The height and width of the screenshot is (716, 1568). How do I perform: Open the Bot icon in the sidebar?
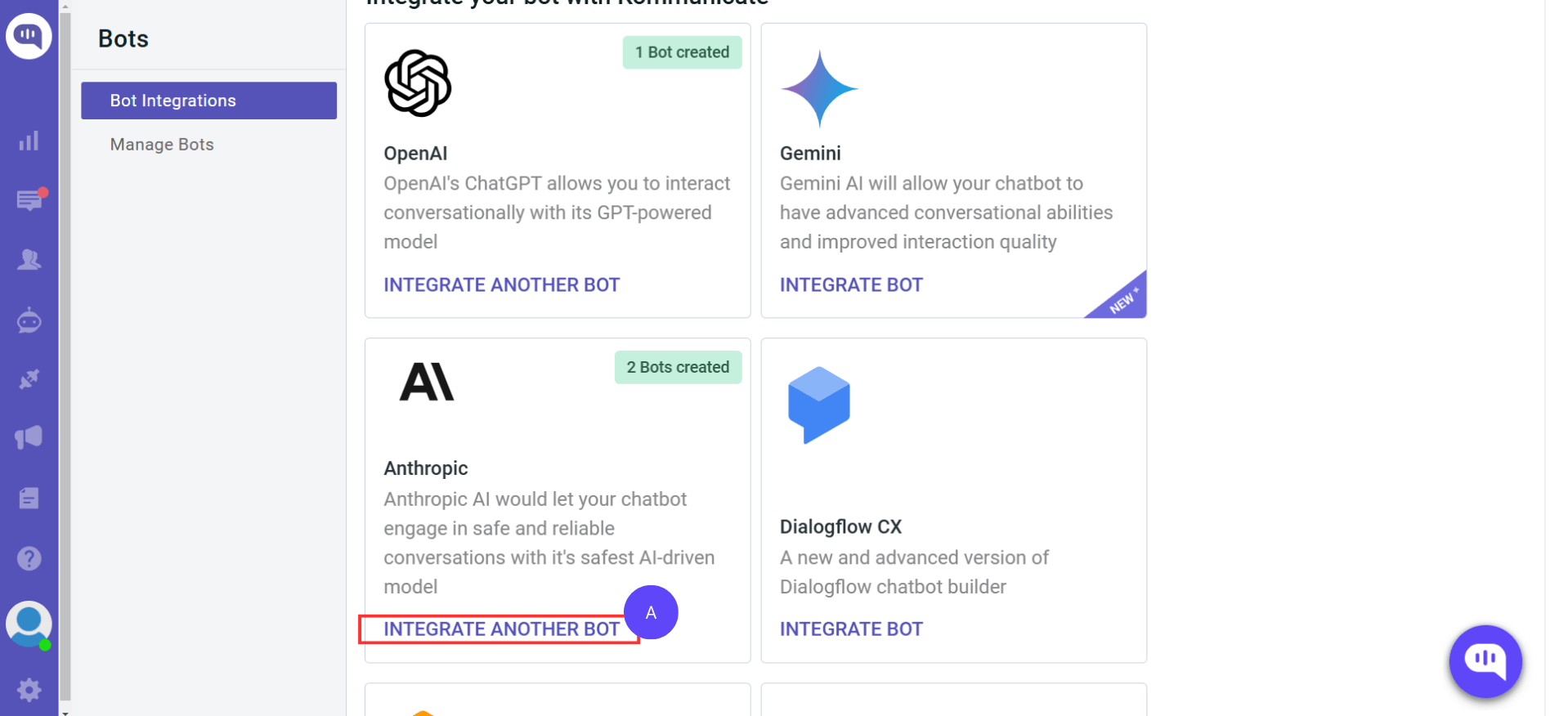click(x=29, y=320)
